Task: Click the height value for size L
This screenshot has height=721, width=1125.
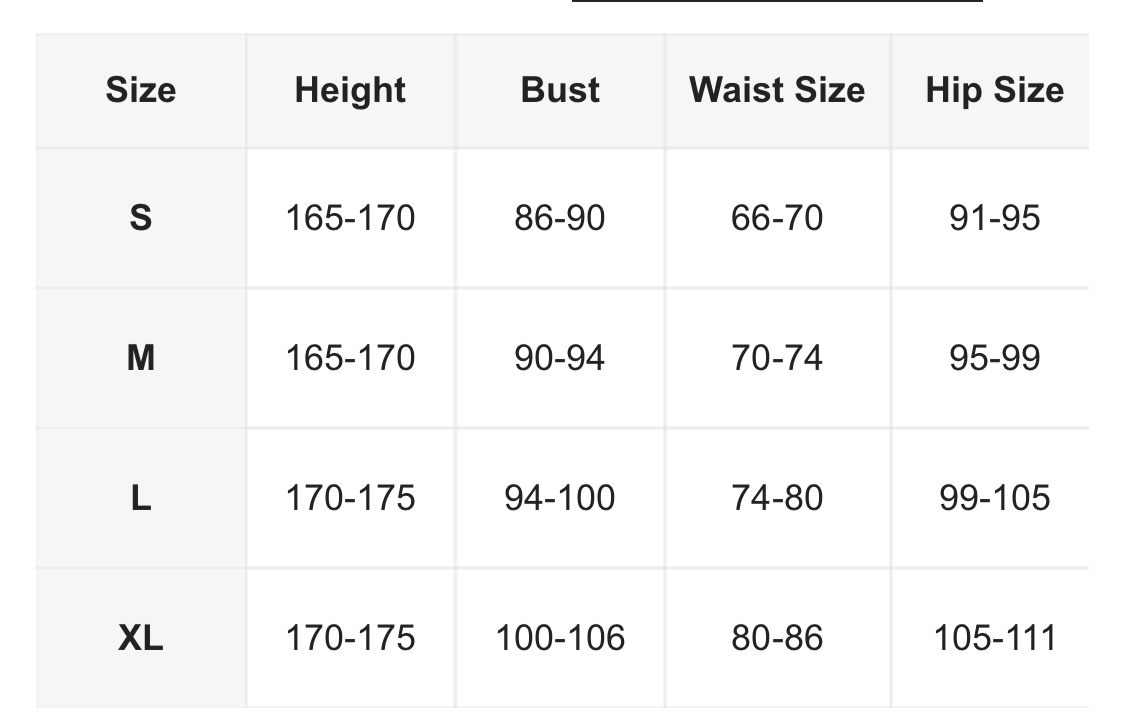Action: tap(350, 497)
